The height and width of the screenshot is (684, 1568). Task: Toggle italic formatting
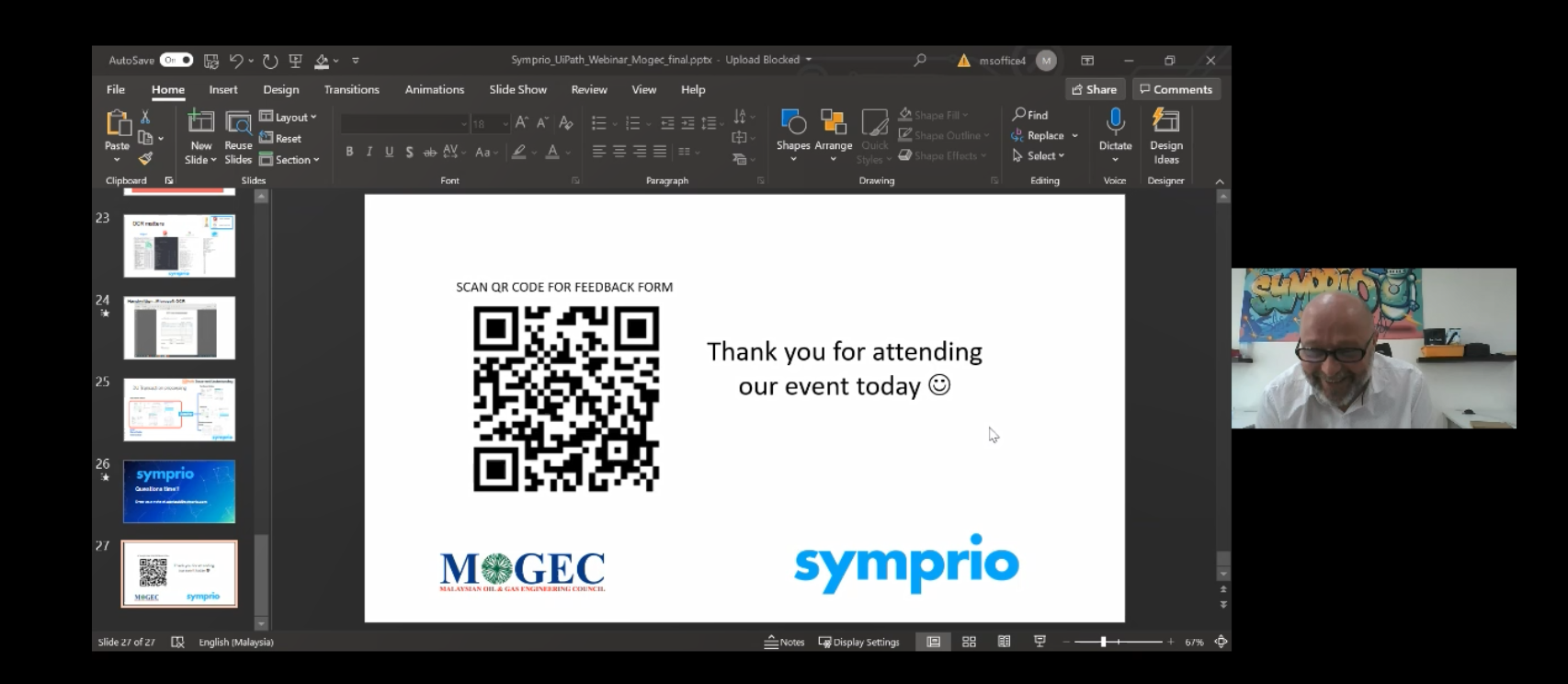[x=369, y=153]
